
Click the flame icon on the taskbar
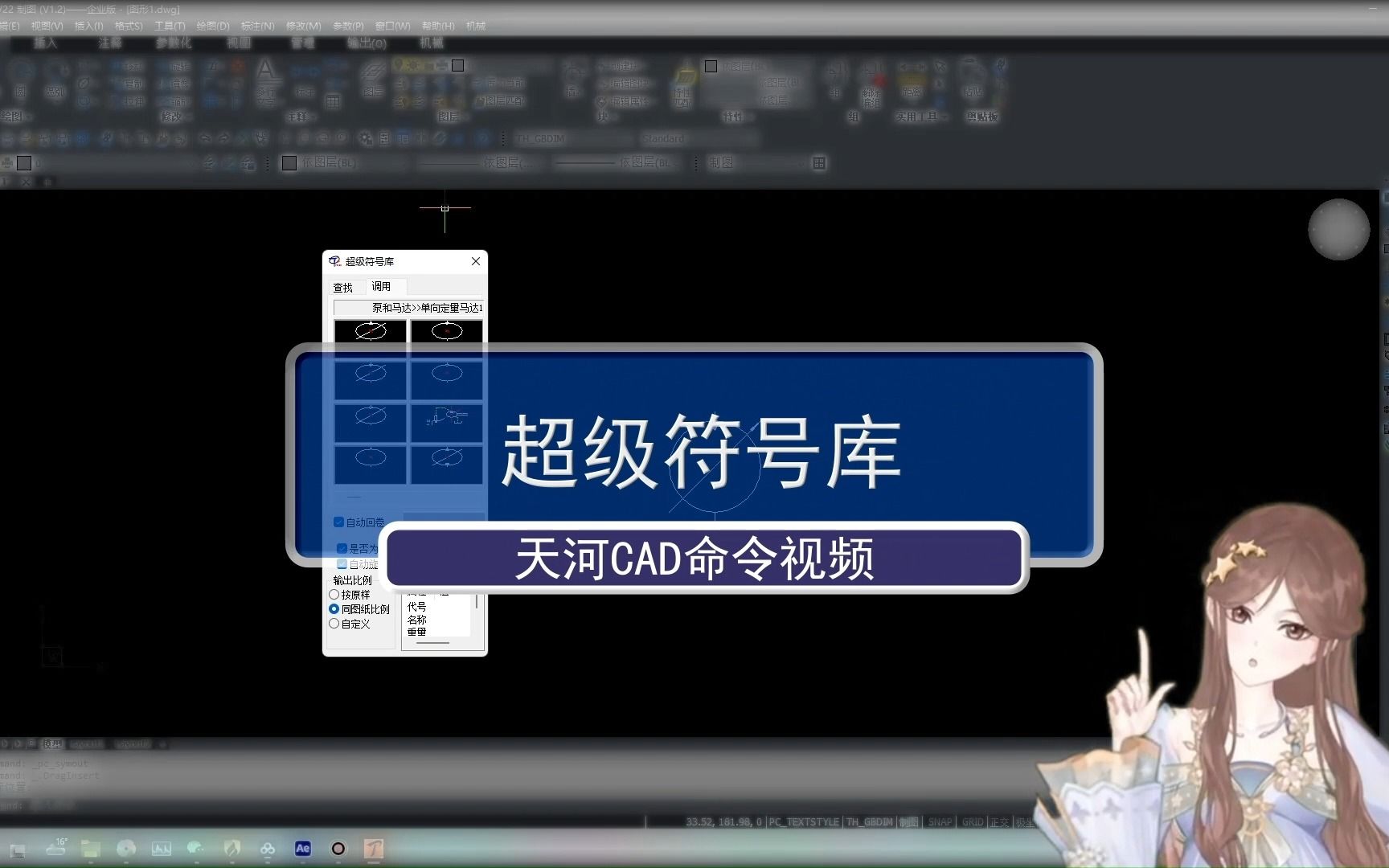click(232, 848)
